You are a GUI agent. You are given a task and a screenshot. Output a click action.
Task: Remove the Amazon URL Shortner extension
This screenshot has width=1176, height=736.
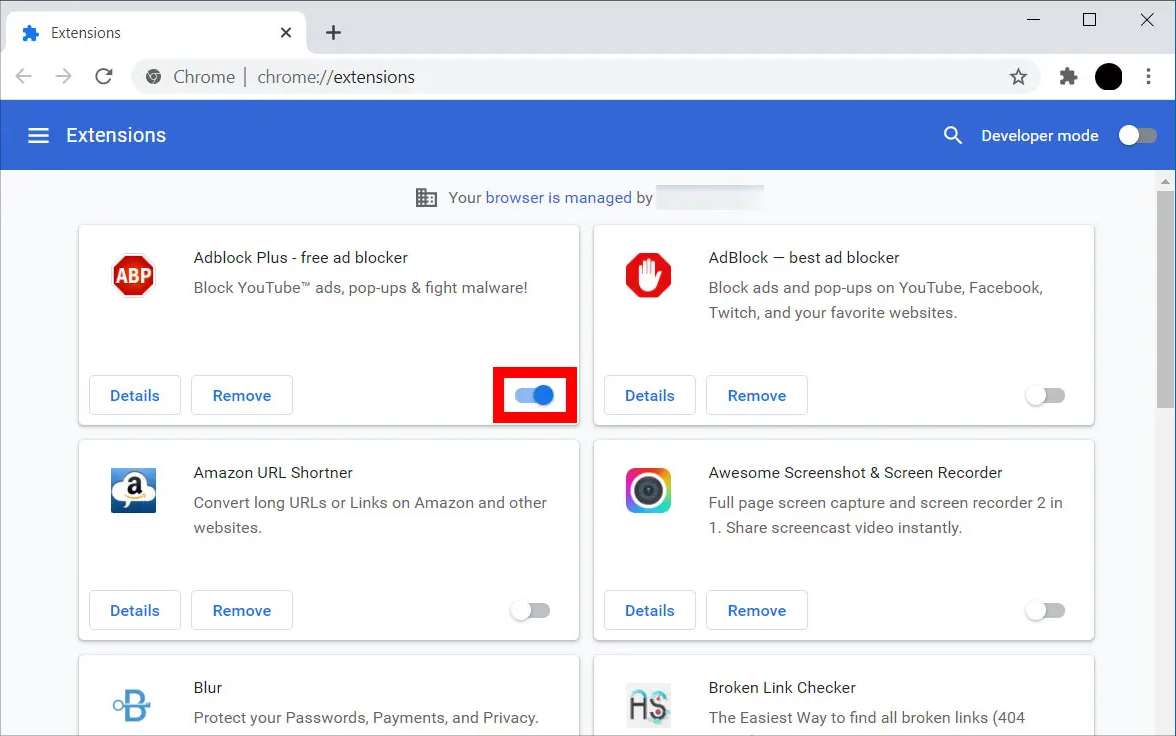tap(242, 611)
